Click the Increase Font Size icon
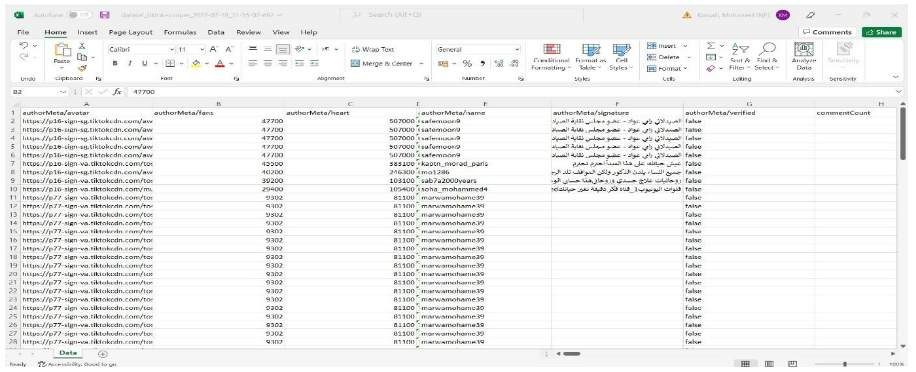916x372 pixels. coord(214,50)
